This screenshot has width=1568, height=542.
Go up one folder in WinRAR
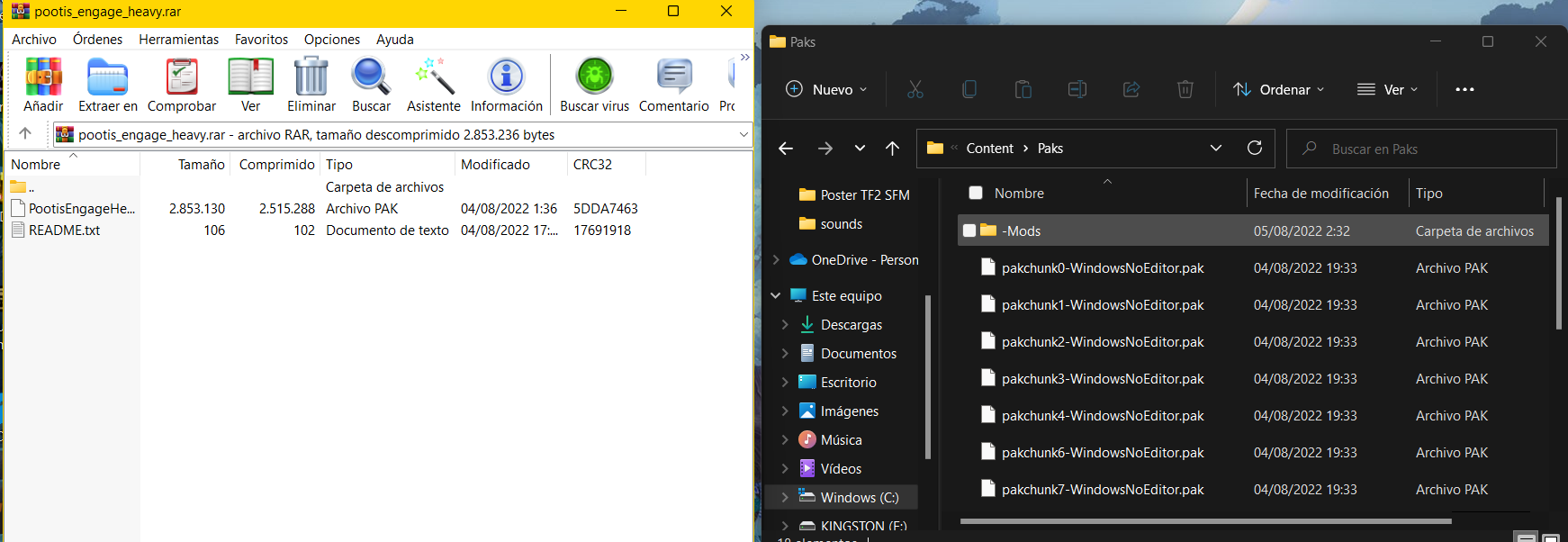click(x=25, y=134)
